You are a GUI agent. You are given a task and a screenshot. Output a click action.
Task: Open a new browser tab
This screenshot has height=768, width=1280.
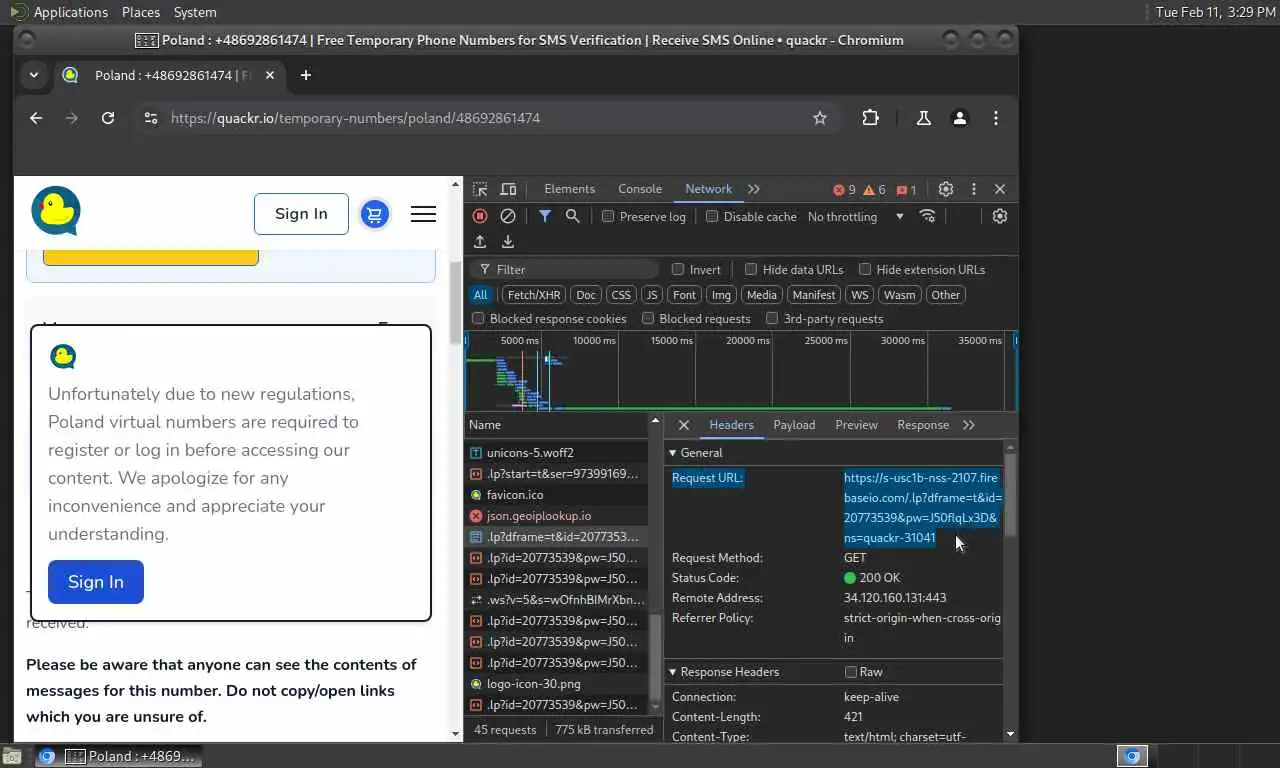point(306,75)
